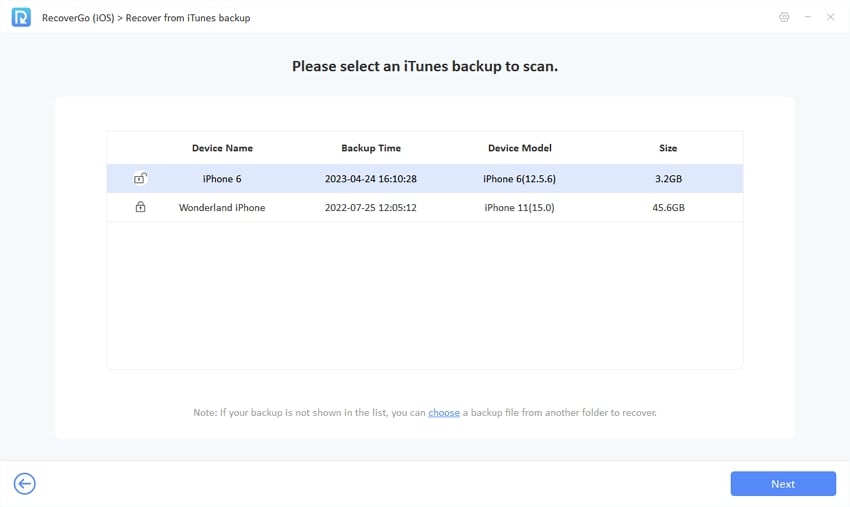
Task: Click the iPhone 11(15.0) device model cell
Action: click(x=519, y=207)
